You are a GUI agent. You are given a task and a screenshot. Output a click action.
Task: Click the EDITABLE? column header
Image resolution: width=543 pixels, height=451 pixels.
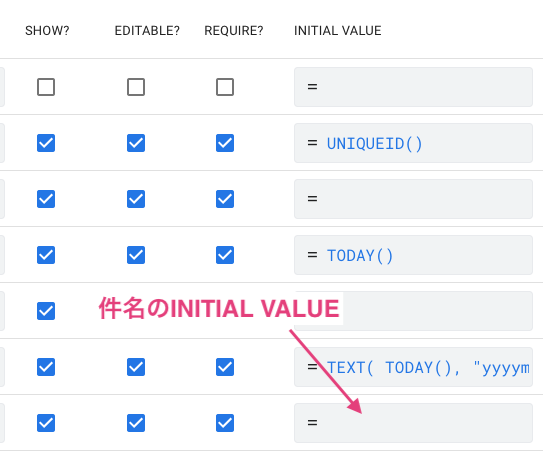click(147, 31)
